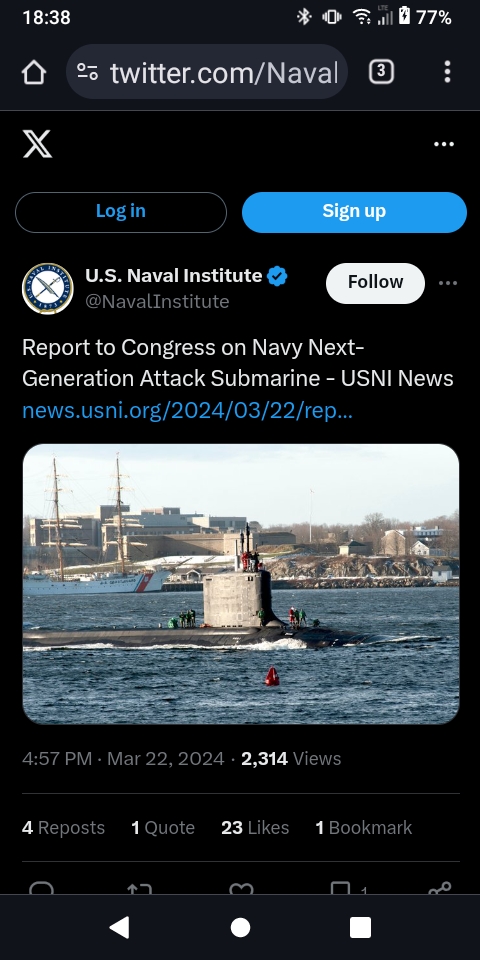This screenshot has height=960, width=480.
Task: Click the Log in button
Action: coord(121,212)
